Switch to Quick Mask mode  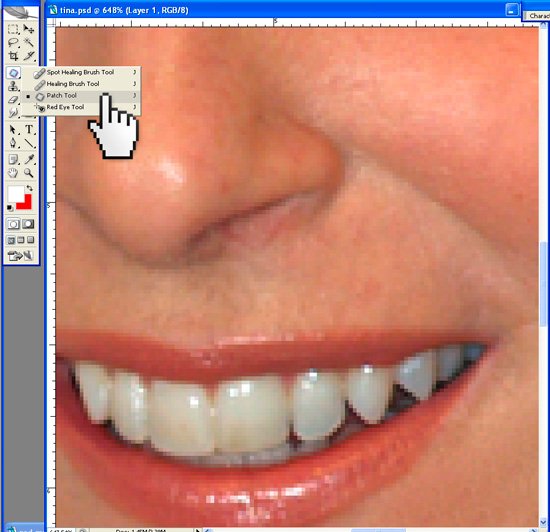pyautogui.click(x=28, y=224)
